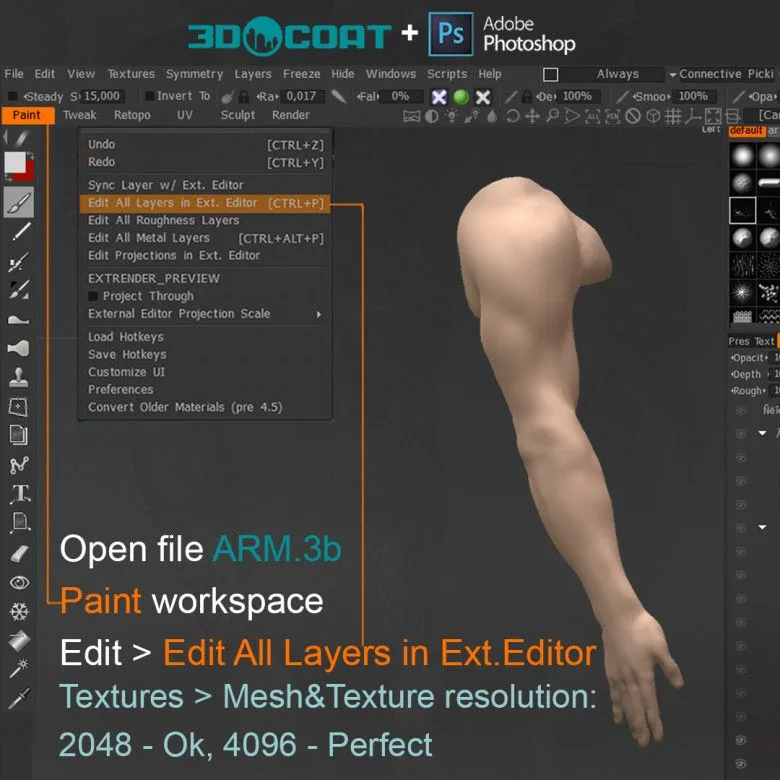Toggle the third layer visibility eye
This screenshot has height=780, width=780.
click(x=741, y=458)
